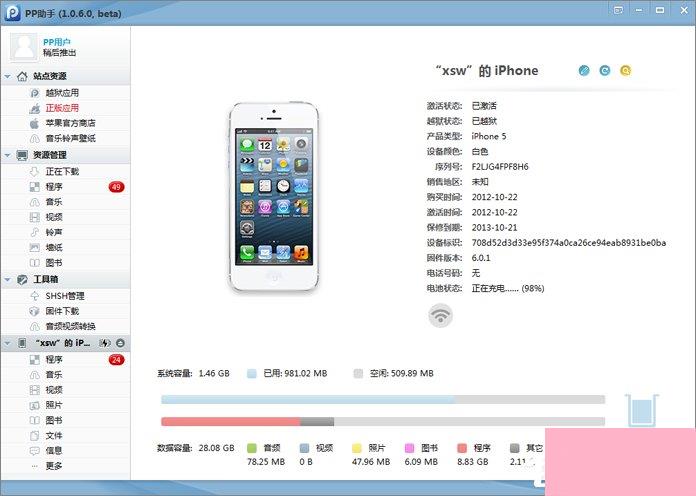Image resolution: width=696 pixels, height=496 pixels.
Task: Click firmware version 6.0.1
Action: pos(481,258)
